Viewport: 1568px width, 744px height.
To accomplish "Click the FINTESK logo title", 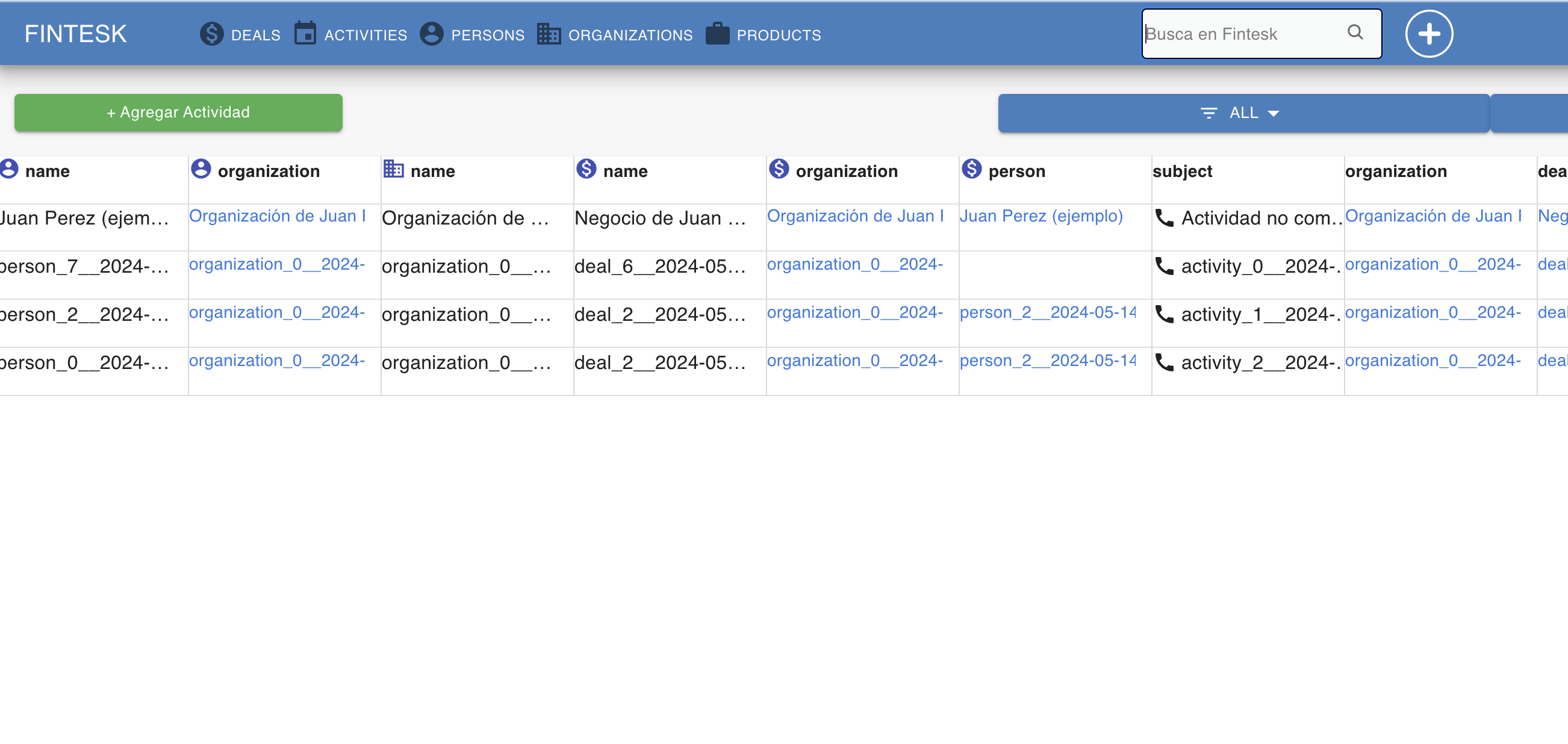I will point(75,34).
